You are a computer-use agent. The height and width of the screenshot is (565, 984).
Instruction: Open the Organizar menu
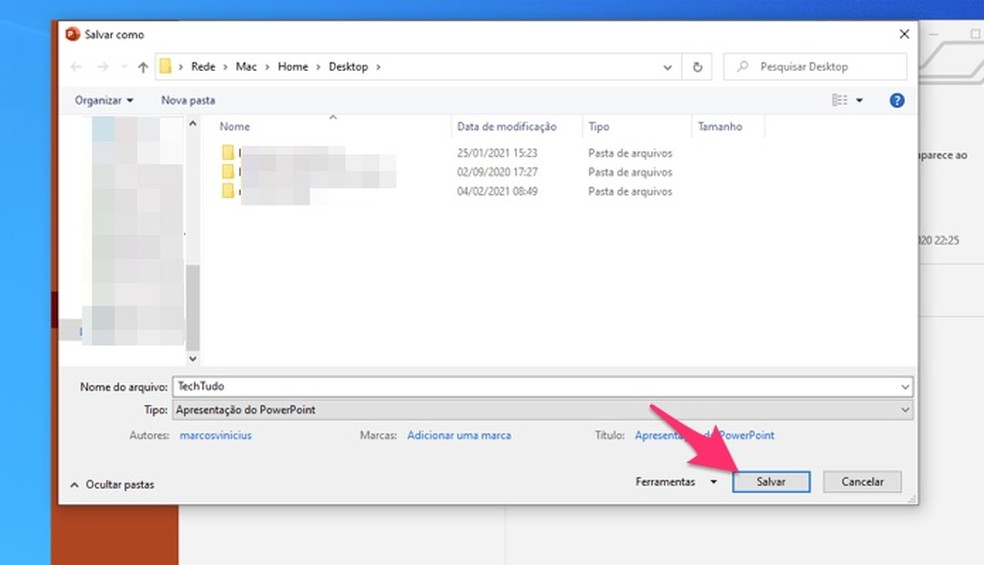[104, 100]
